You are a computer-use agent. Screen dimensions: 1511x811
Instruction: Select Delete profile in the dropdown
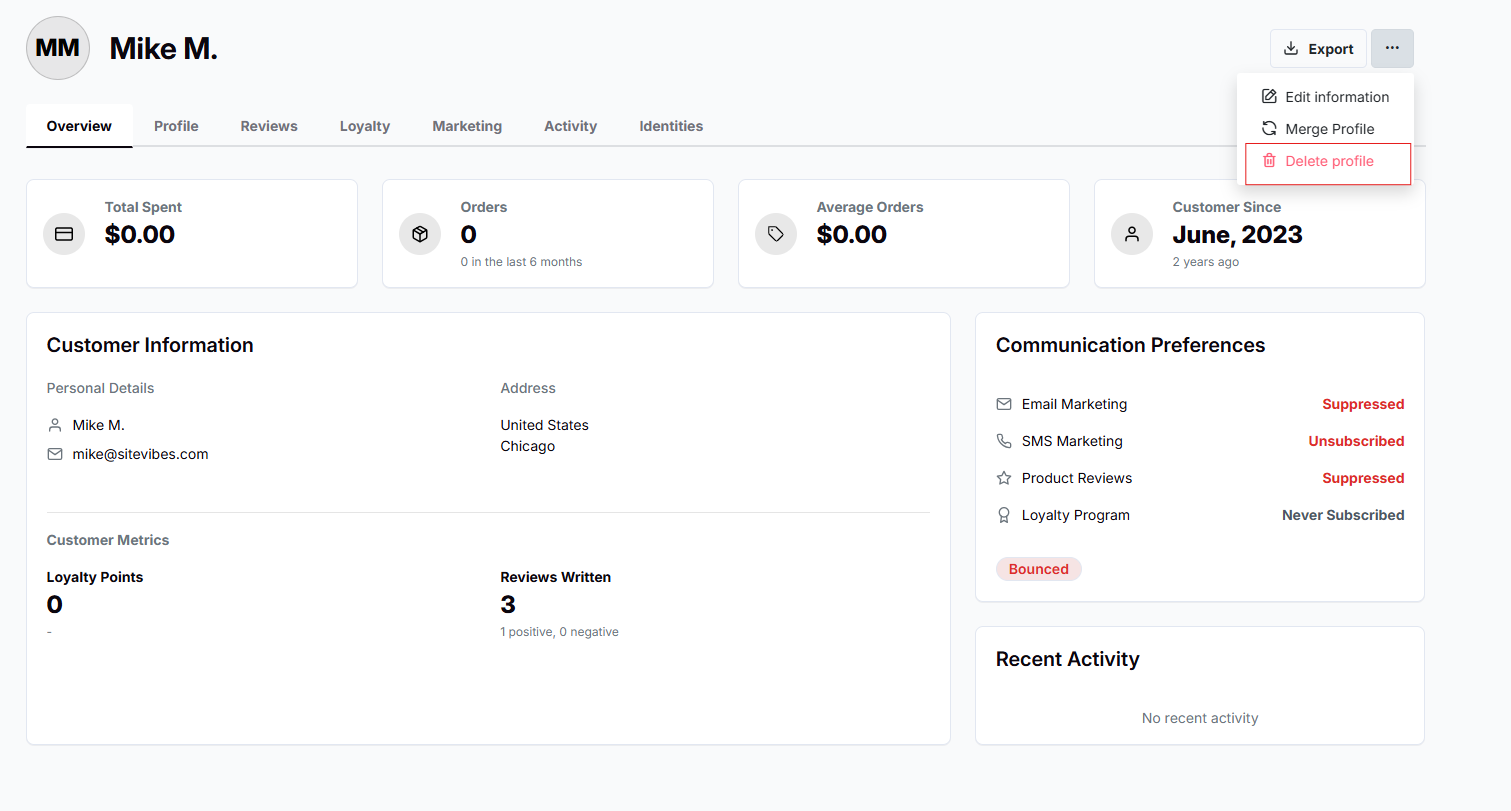[1326, 162]
